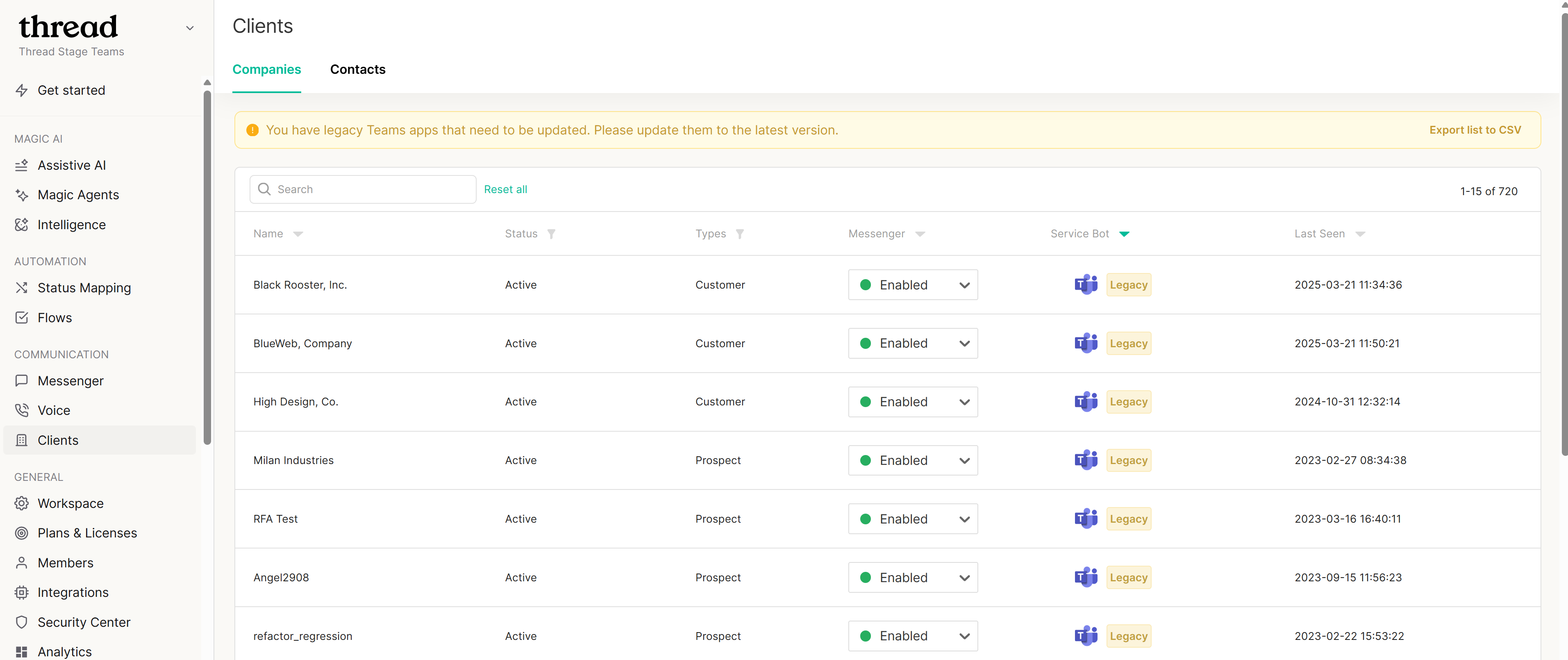Expand Enabled dropdown for High Design, Co.

click(912, 402)
